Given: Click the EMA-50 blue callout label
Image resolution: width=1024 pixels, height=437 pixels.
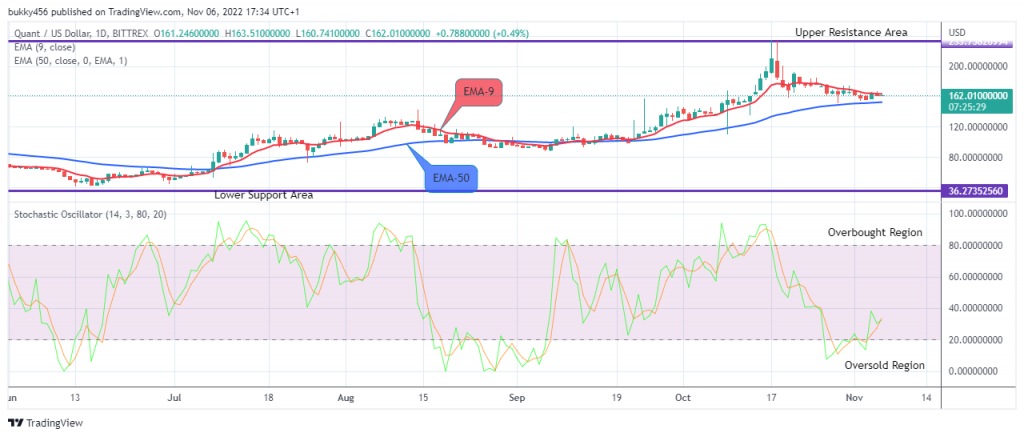Looking at the screenshot, I should pos(453,178).
